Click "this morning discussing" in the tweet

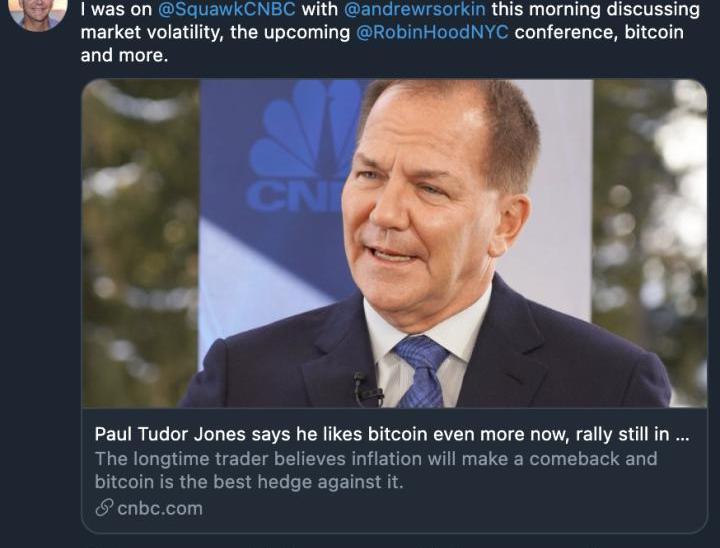(610, 10)
